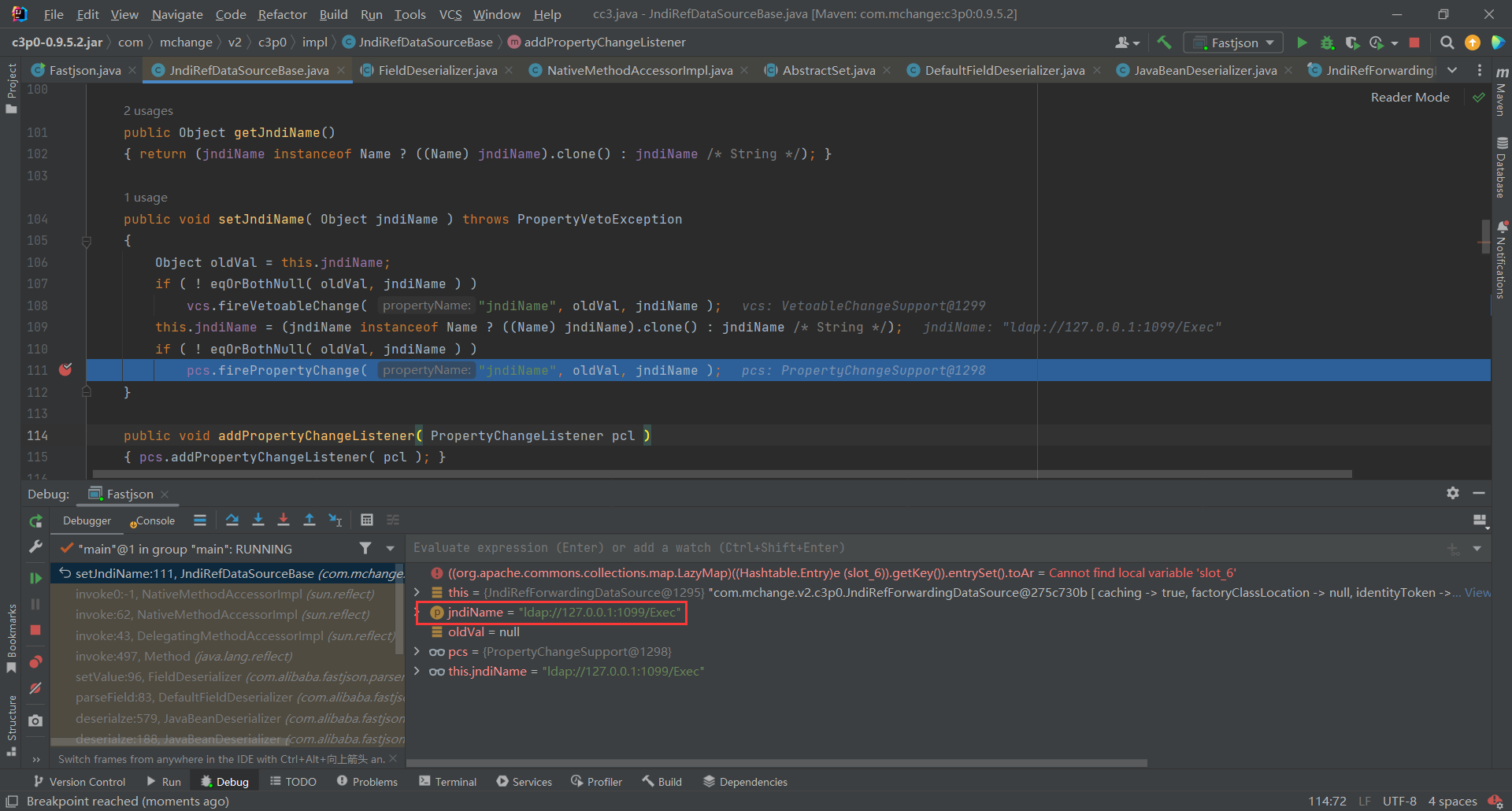Open the profiler run options arrow

pyautogui.click(x=1394, y=43)
